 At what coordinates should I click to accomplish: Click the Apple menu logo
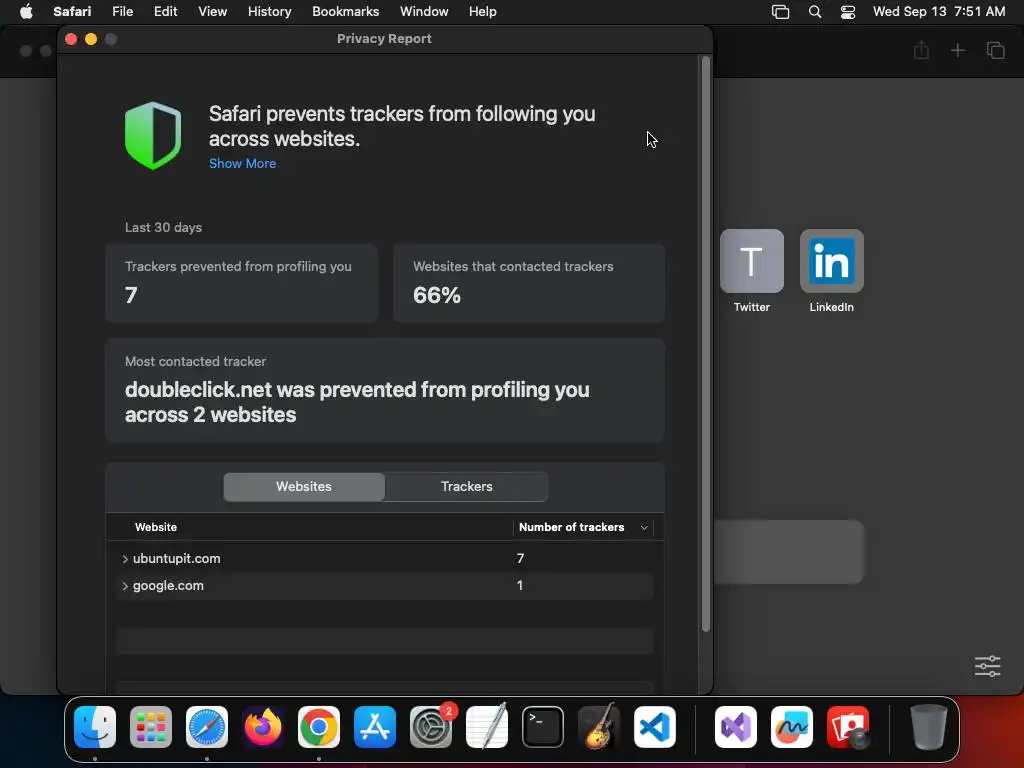click(x=26, y=12)
